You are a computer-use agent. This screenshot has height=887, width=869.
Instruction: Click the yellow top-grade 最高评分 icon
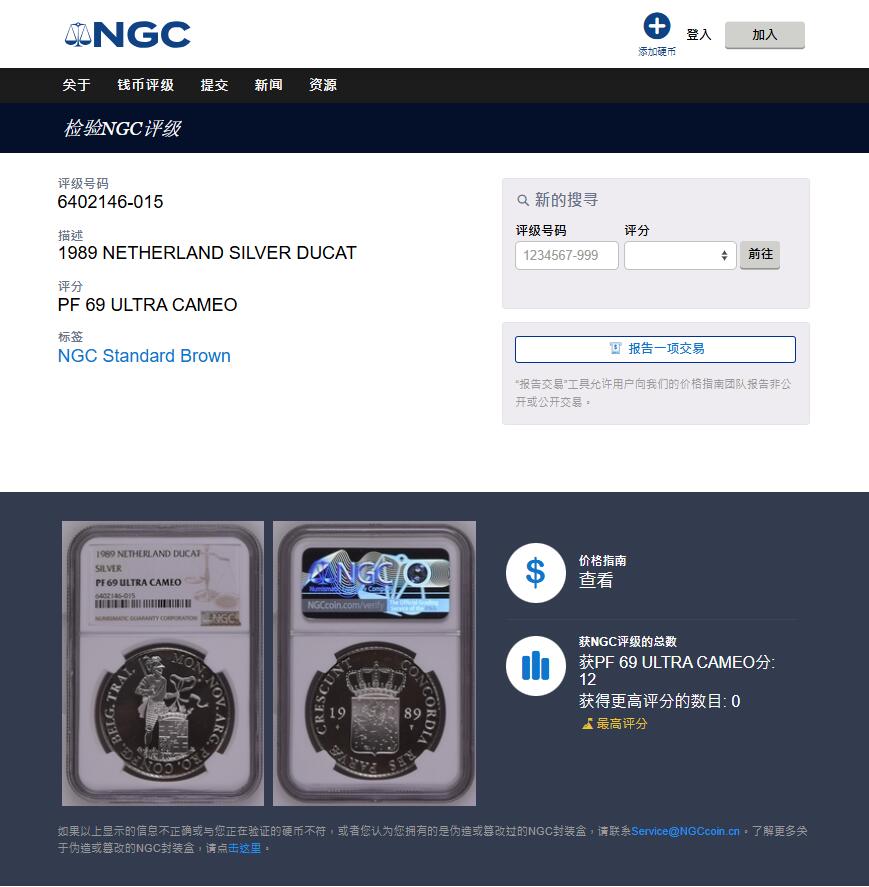(x=587, y=724)
